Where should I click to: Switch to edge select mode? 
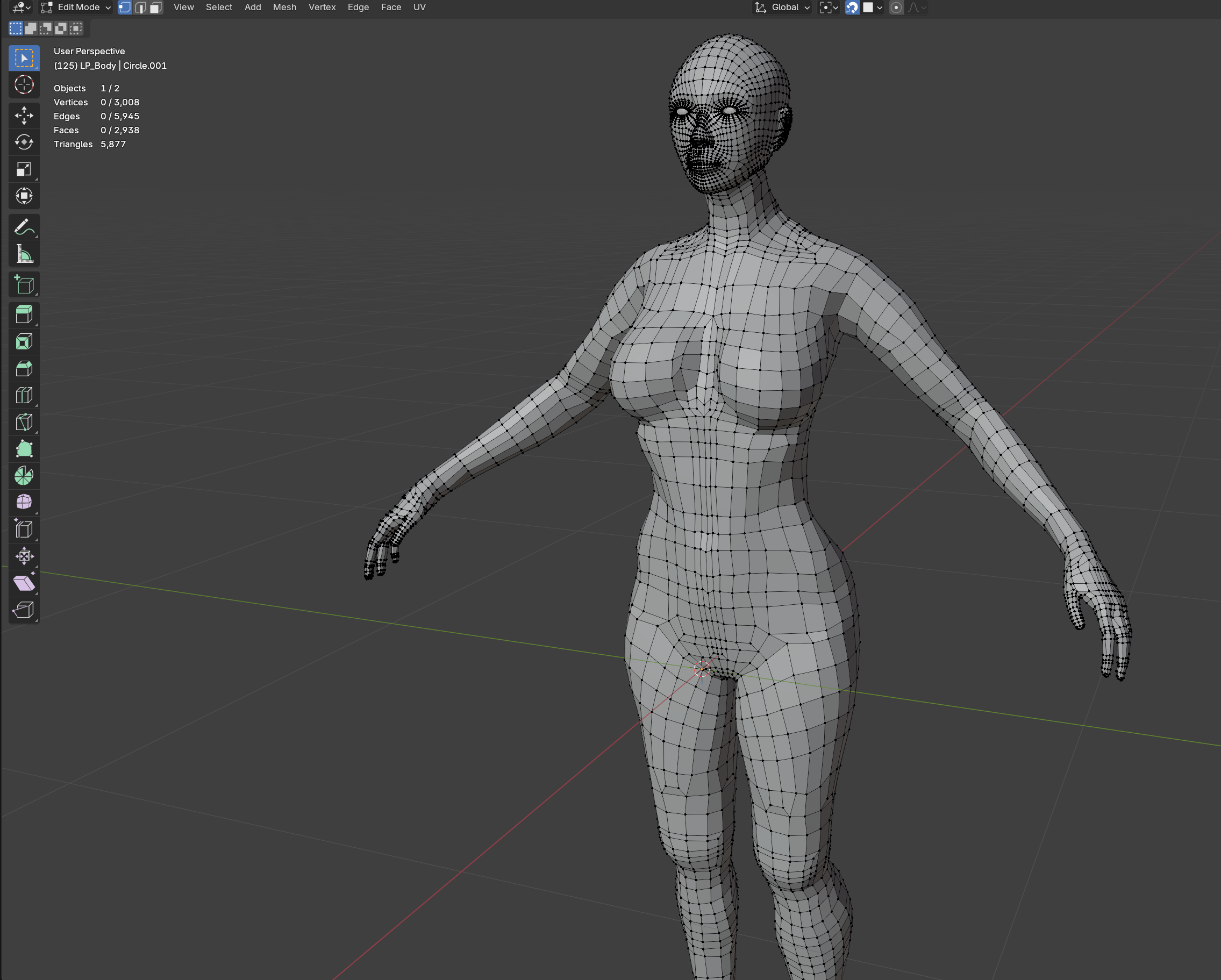click(x=140, y=8)
